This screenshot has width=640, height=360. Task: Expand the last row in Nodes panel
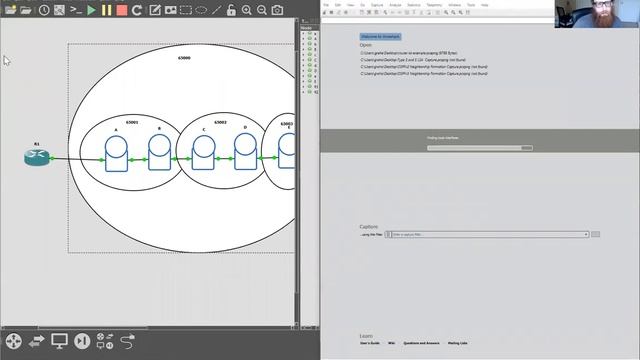coord(303,92)
